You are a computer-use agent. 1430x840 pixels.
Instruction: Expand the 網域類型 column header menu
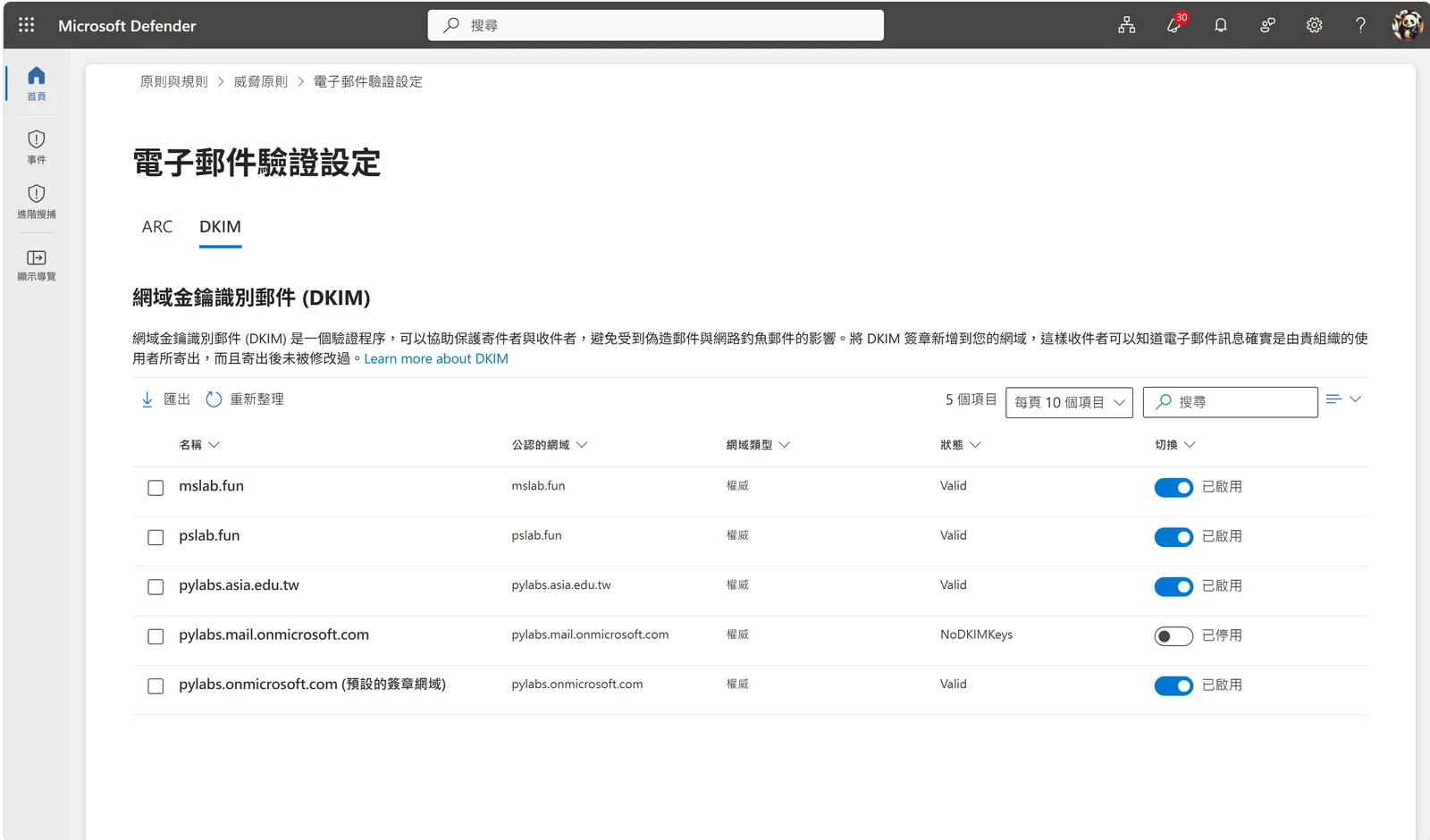point(759,445)
